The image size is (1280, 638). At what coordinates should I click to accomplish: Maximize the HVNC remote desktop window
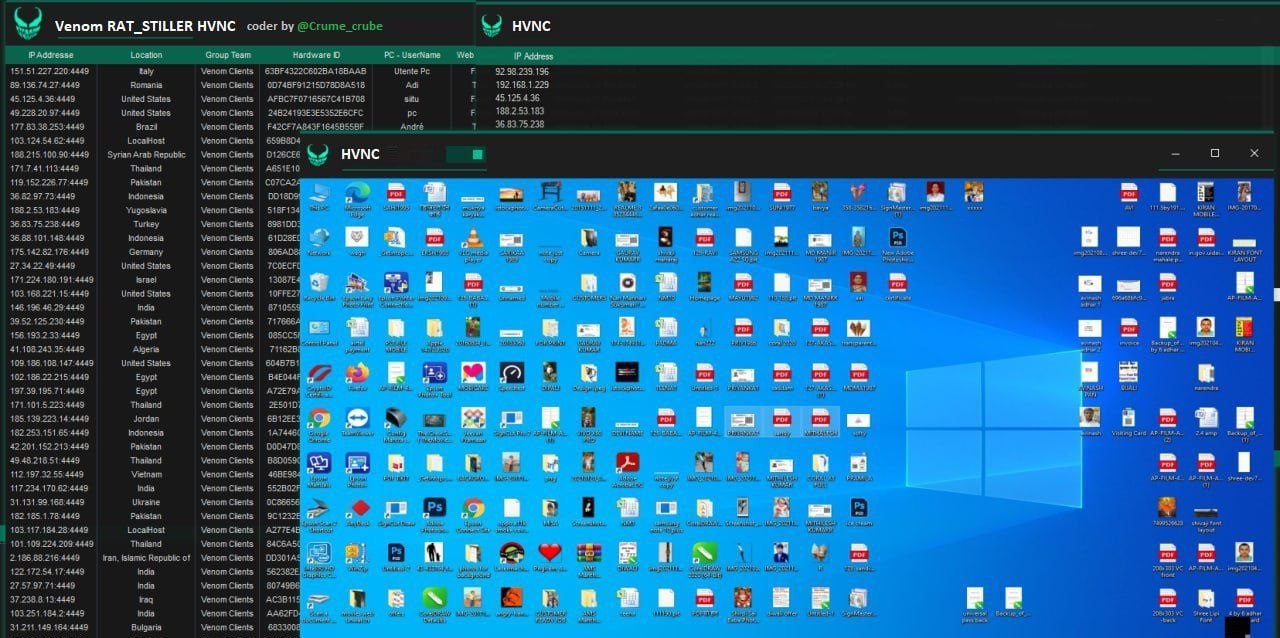1215,153
